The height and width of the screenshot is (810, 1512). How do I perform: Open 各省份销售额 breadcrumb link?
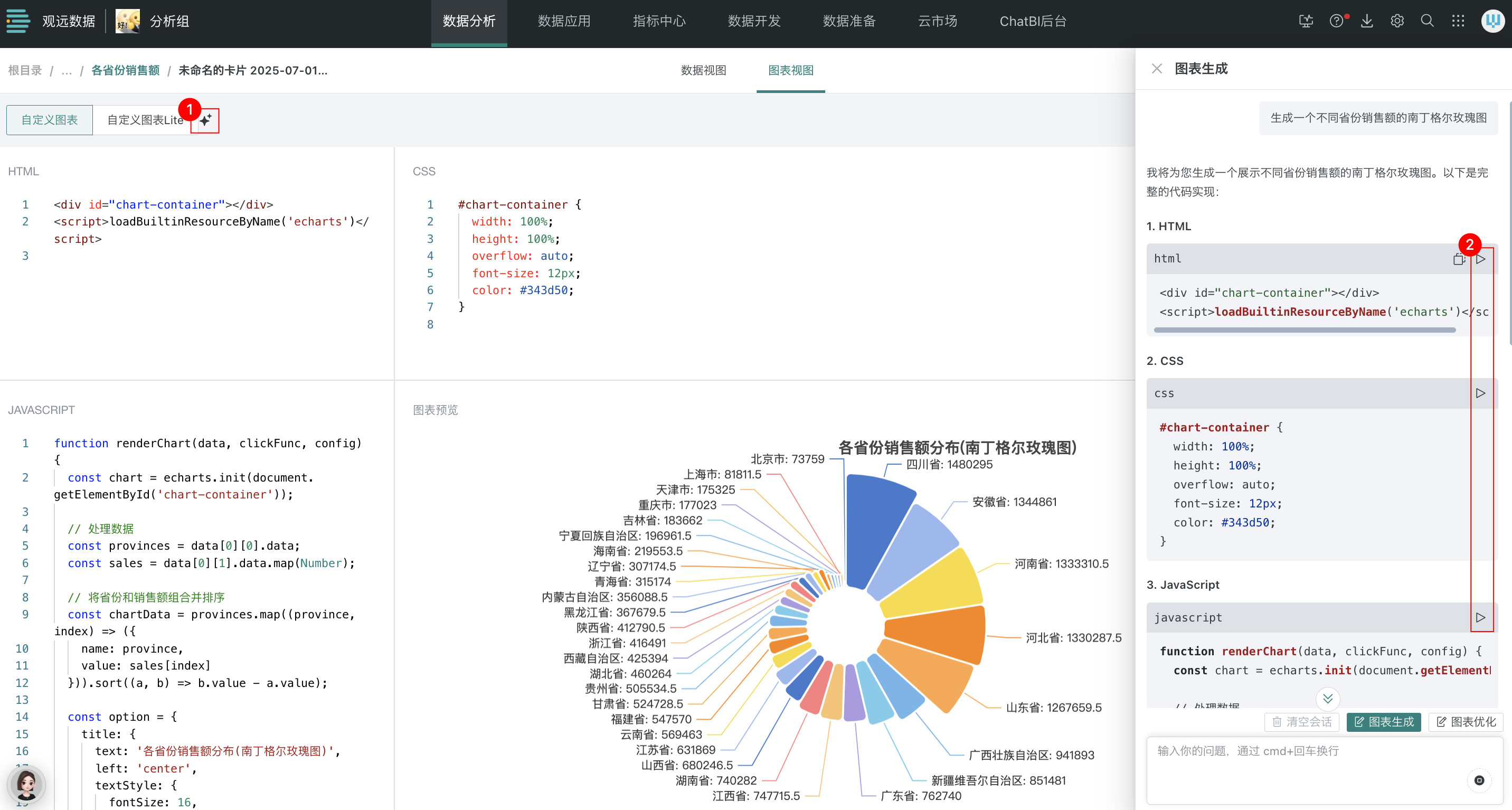(126, 70)
